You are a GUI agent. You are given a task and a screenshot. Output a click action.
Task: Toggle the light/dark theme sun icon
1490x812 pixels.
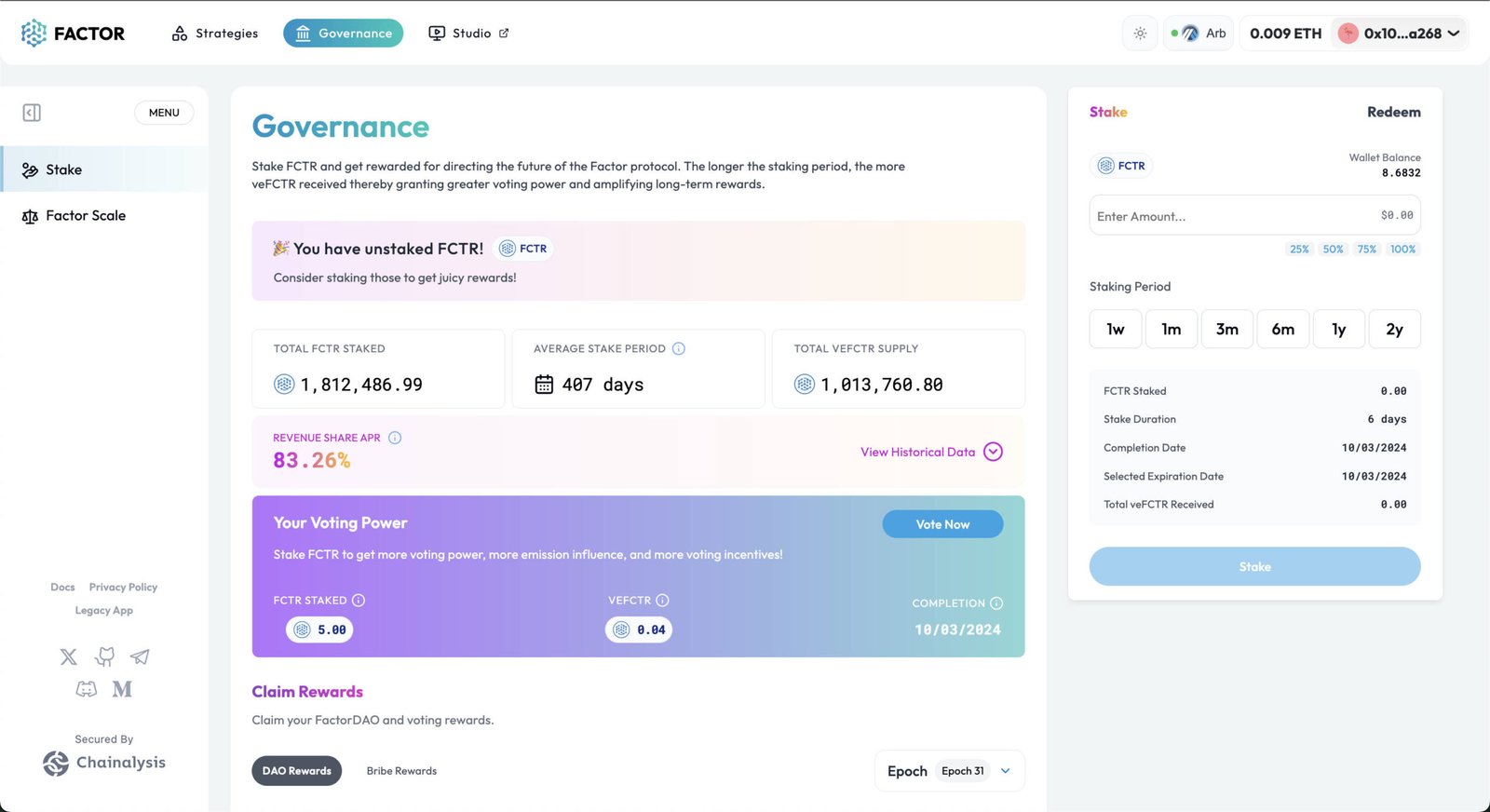[1140, 34]
